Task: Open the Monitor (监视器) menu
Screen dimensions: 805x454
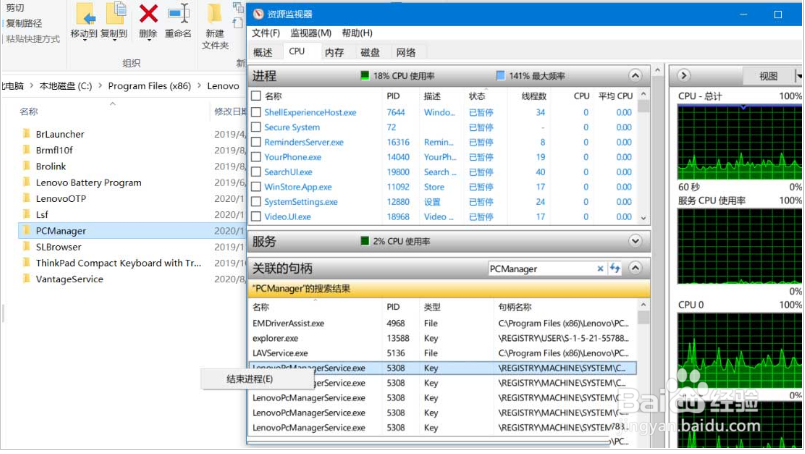Action: point(311,33)
